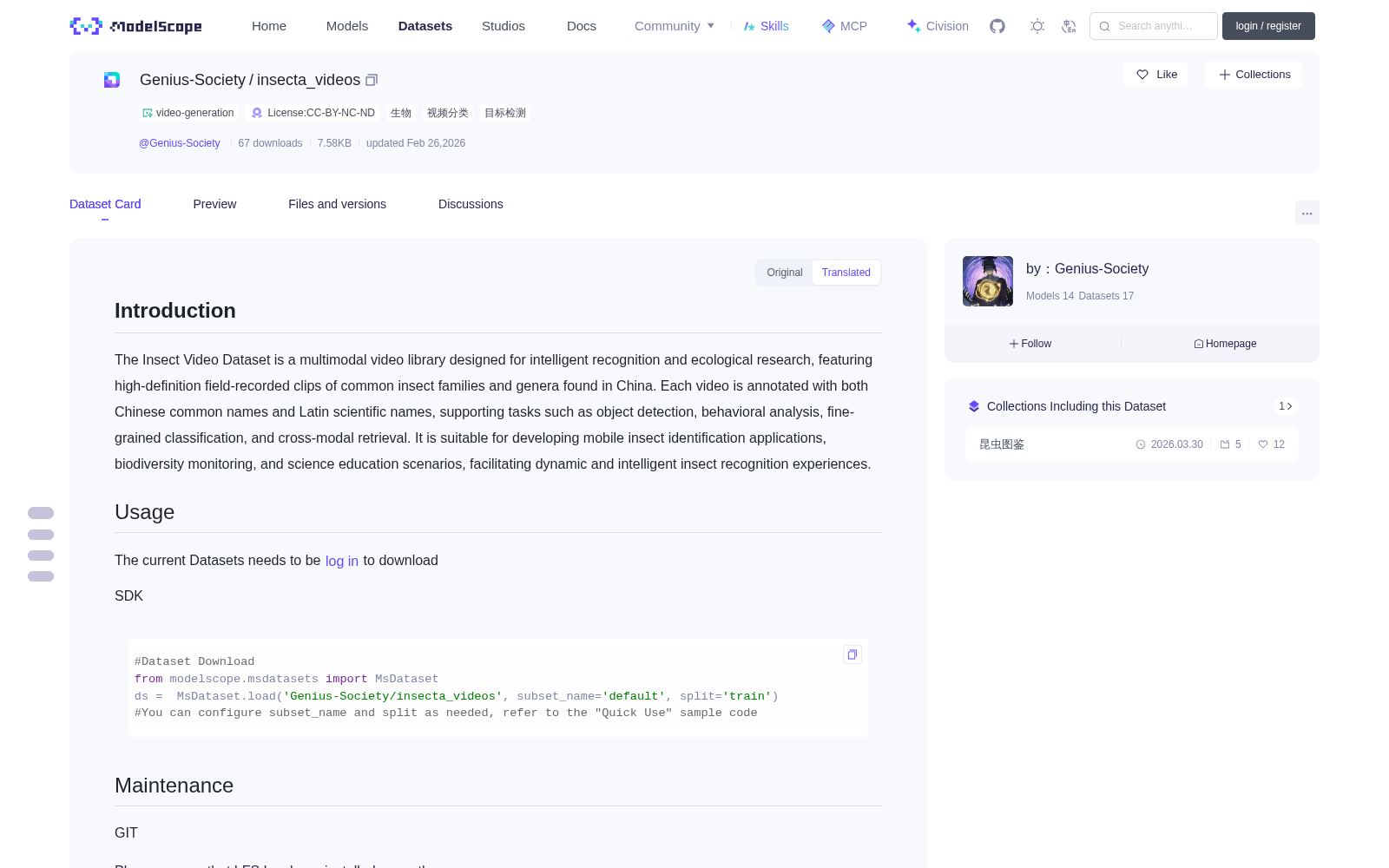Click the first outline marker in left sidebar
The width and height of the screenshot is (1389, 868).
click(41, 513)
